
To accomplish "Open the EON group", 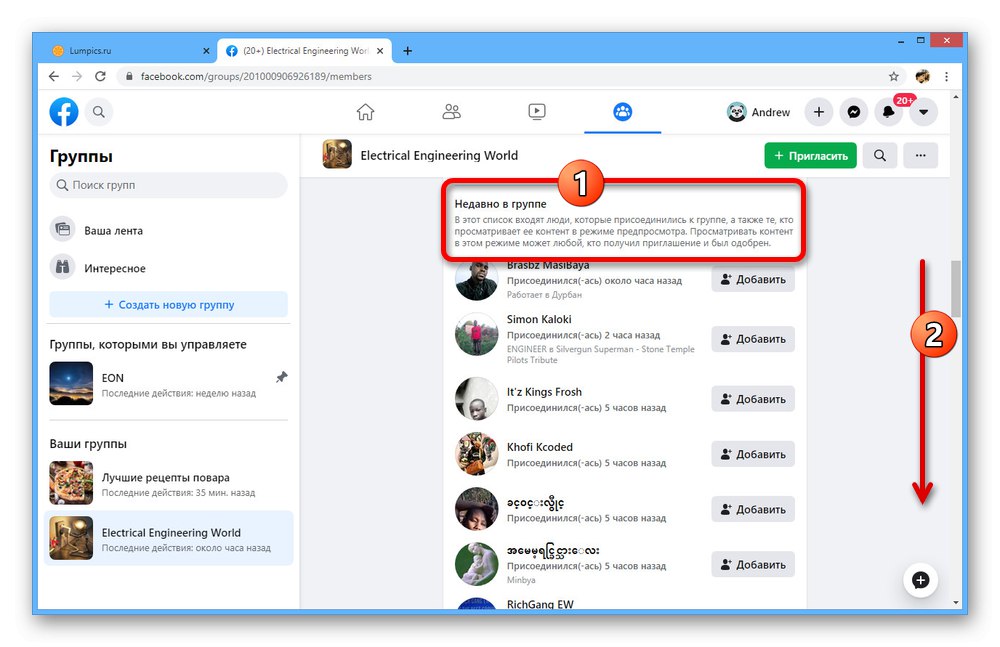I will click(x=168, y=384).
